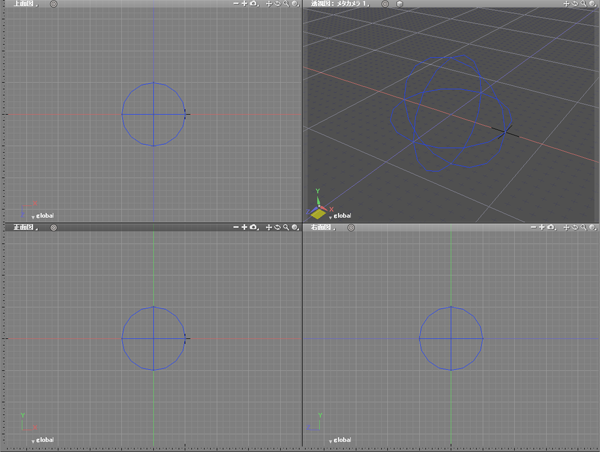This screenshot has height=452, width=600.
Task: Click the yellow work plane icon in perspective view
Action: point(318,213)
